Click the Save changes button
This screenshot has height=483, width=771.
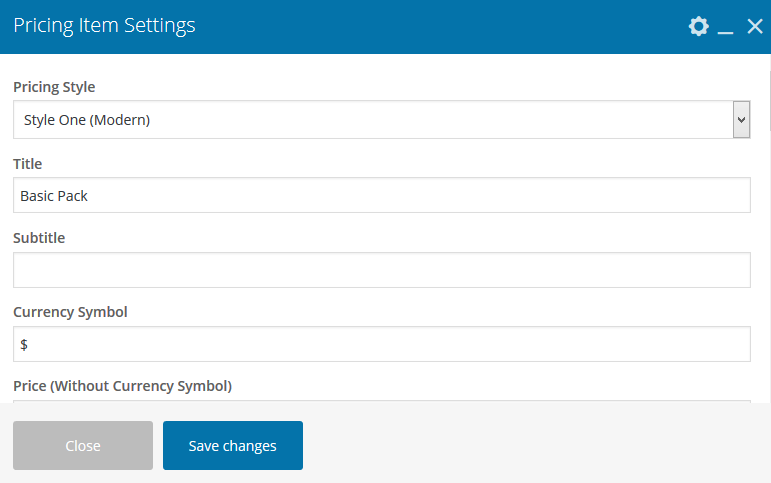coord(233,446)
